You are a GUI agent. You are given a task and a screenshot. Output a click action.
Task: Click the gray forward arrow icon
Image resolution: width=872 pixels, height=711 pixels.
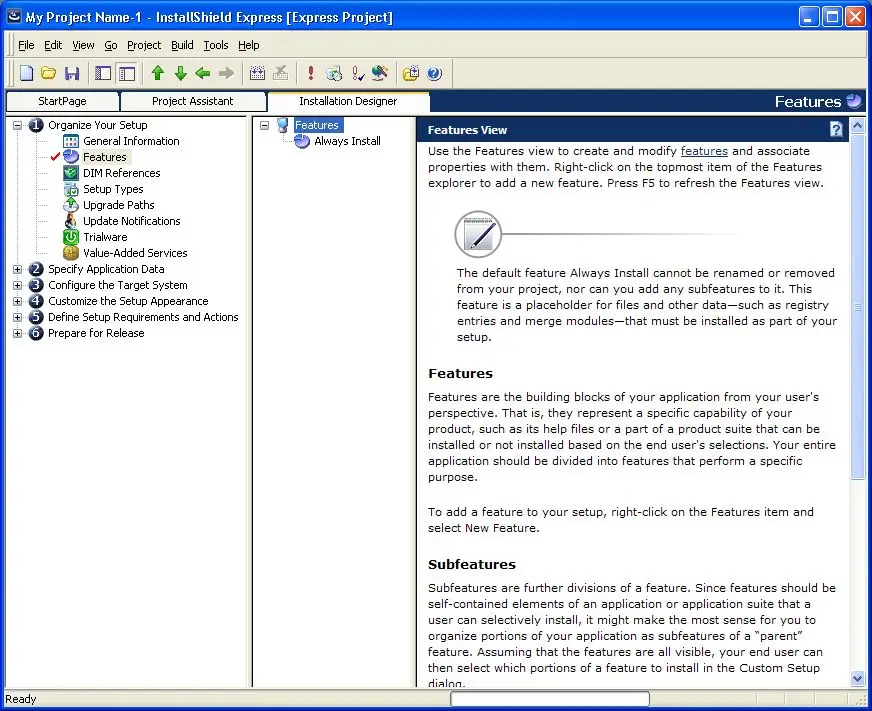[226, 73]
